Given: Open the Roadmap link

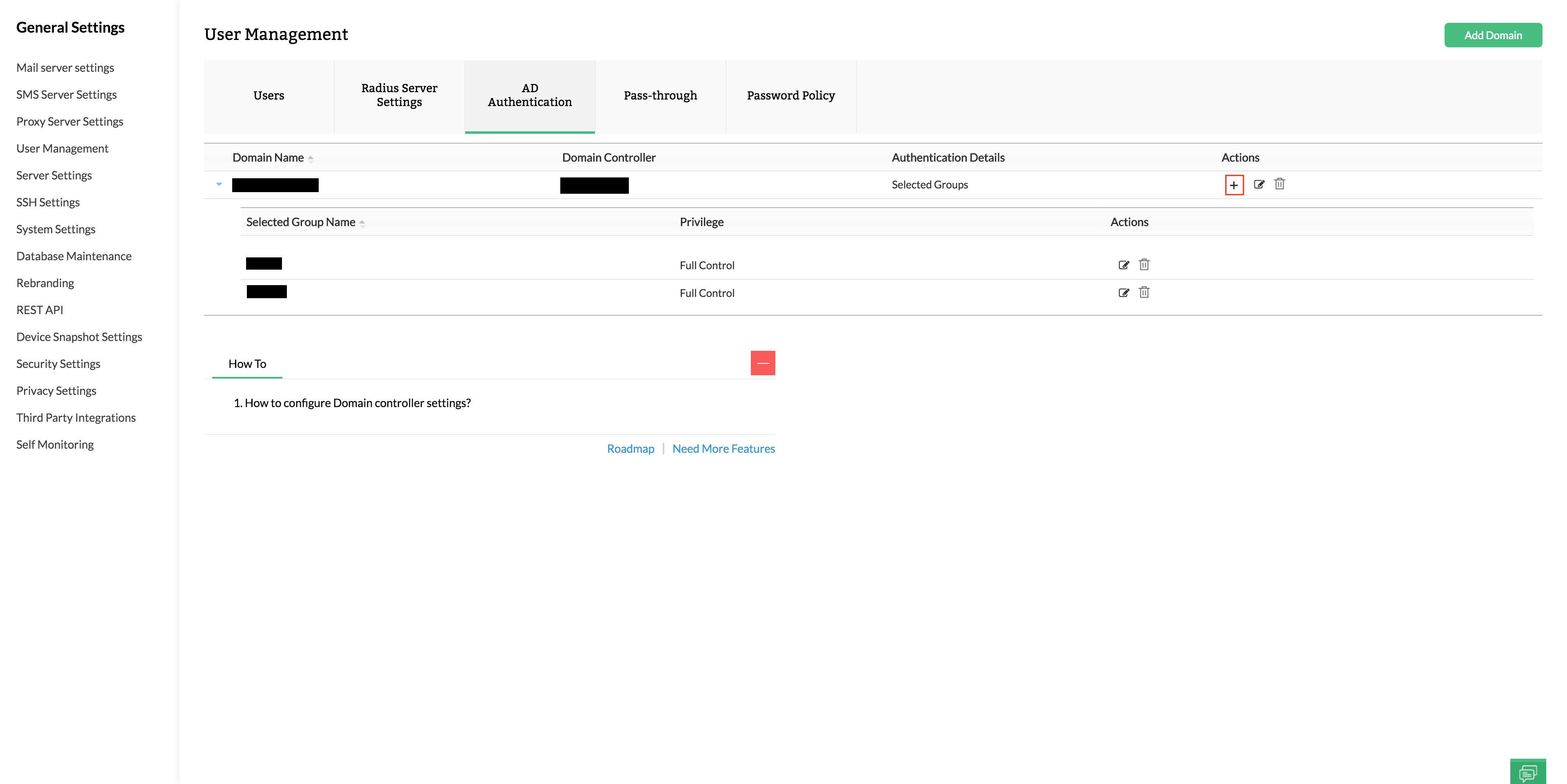Looking at the screenshot, I should (x=631, y=448).
